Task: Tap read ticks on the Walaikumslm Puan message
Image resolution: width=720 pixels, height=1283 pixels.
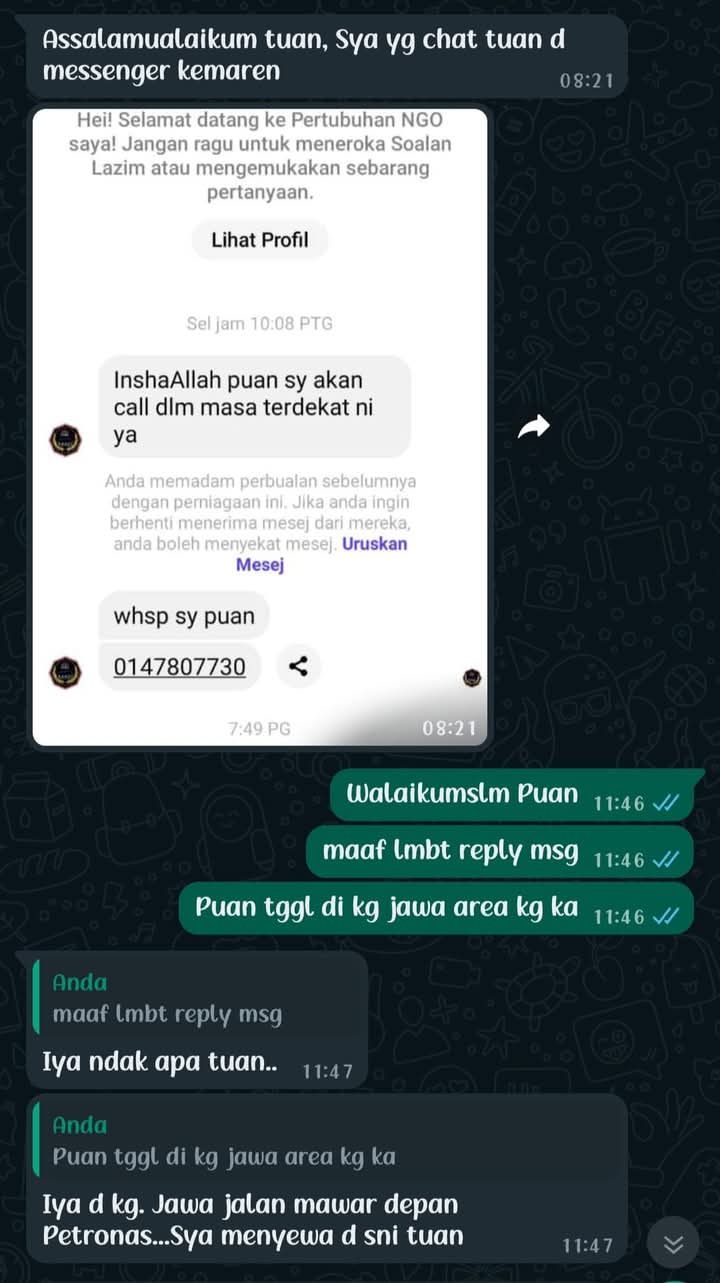Action: tap(665, 803)
